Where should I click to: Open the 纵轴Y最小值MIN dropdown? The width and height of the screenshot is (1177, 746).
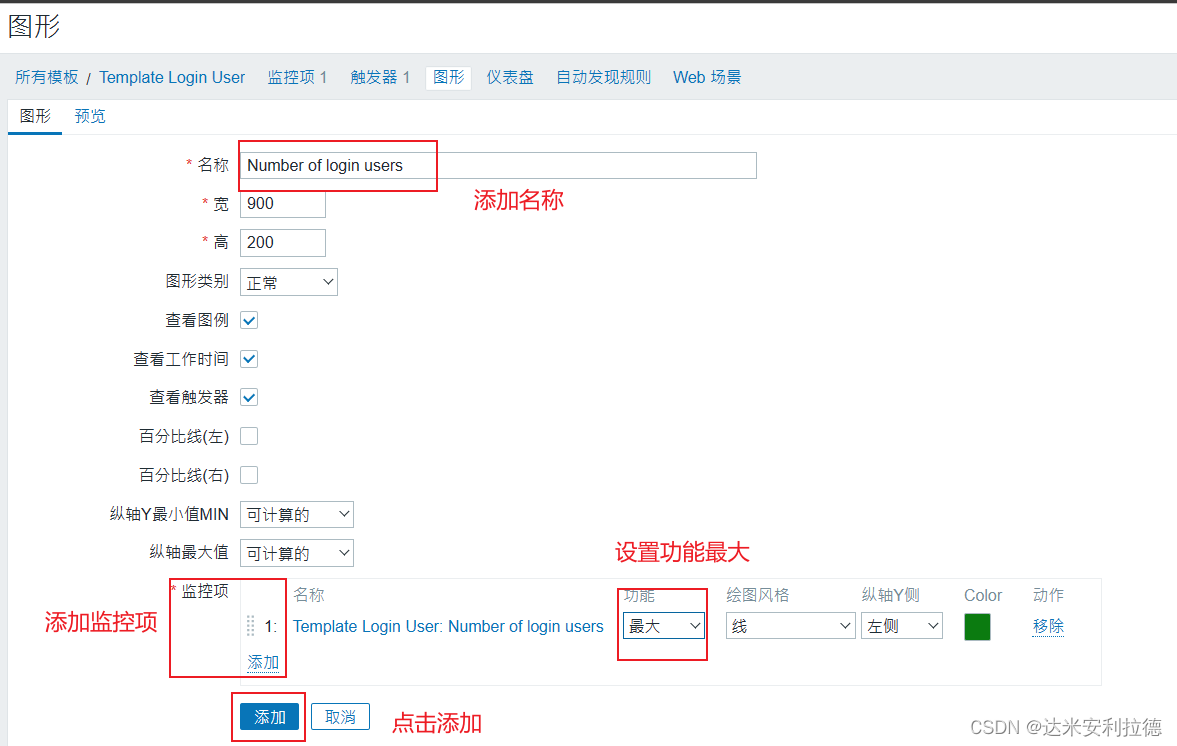tap(297, 515)
